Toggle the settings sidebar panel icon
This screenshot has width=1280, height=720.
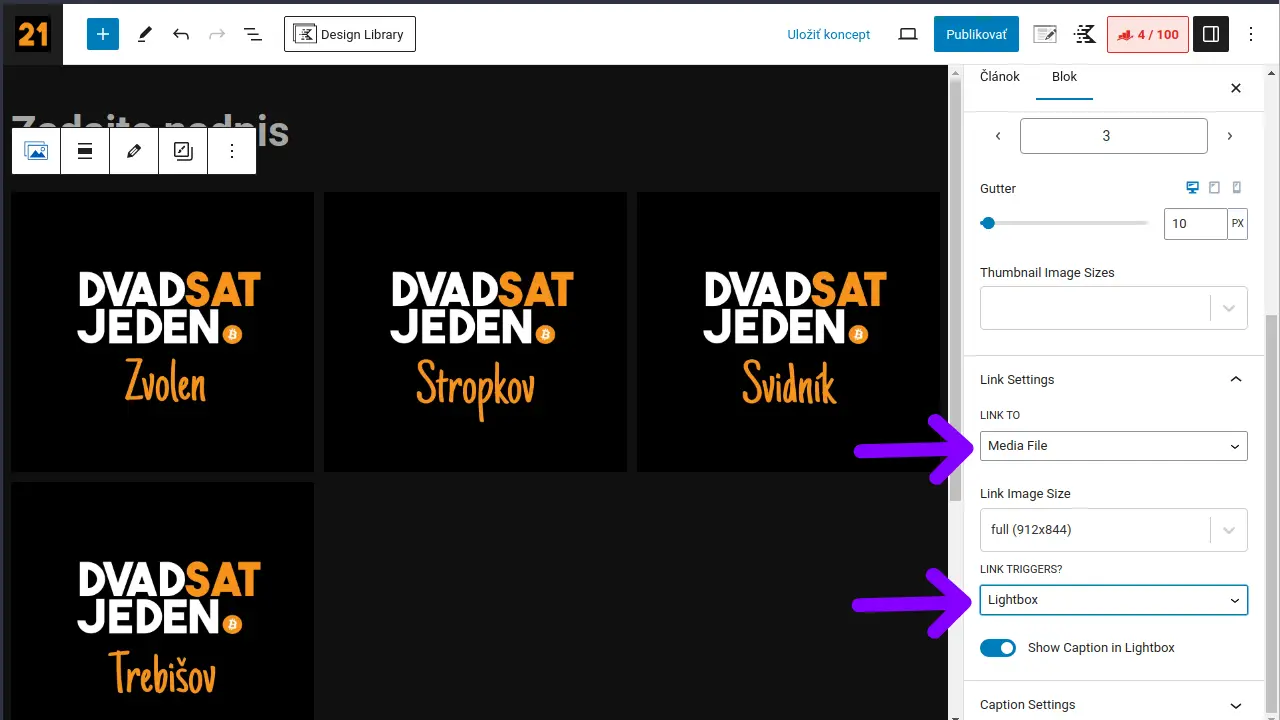click(1211, 34)
